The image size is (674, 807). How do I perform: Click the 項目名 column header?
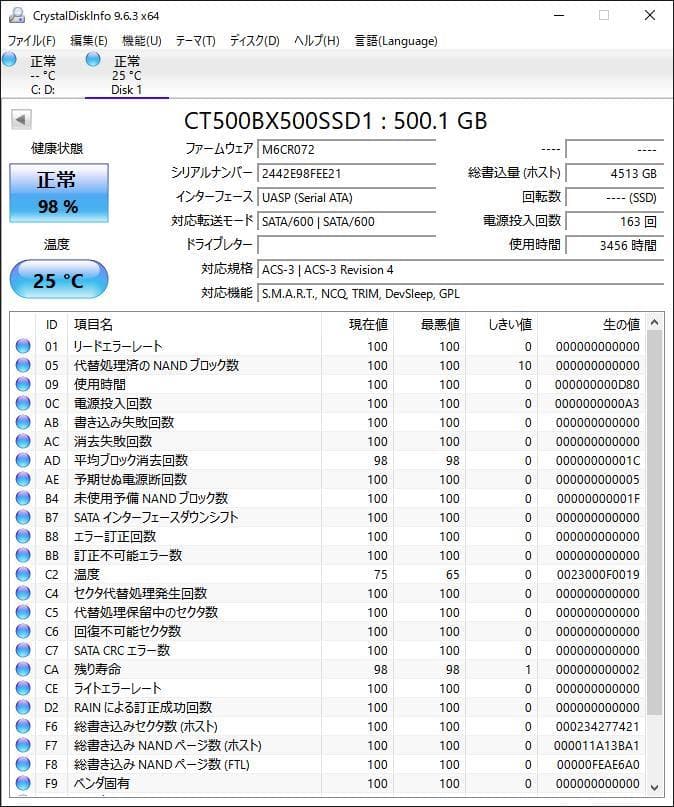[x=194, y=325]
